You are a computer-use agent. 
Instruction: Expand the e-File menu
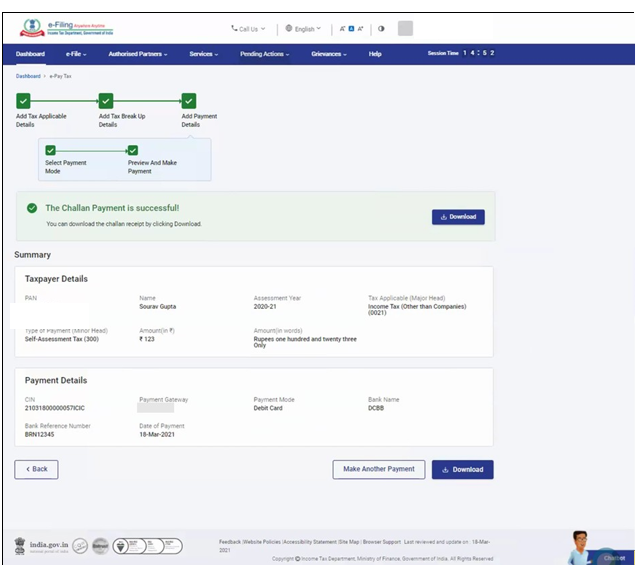76,54
